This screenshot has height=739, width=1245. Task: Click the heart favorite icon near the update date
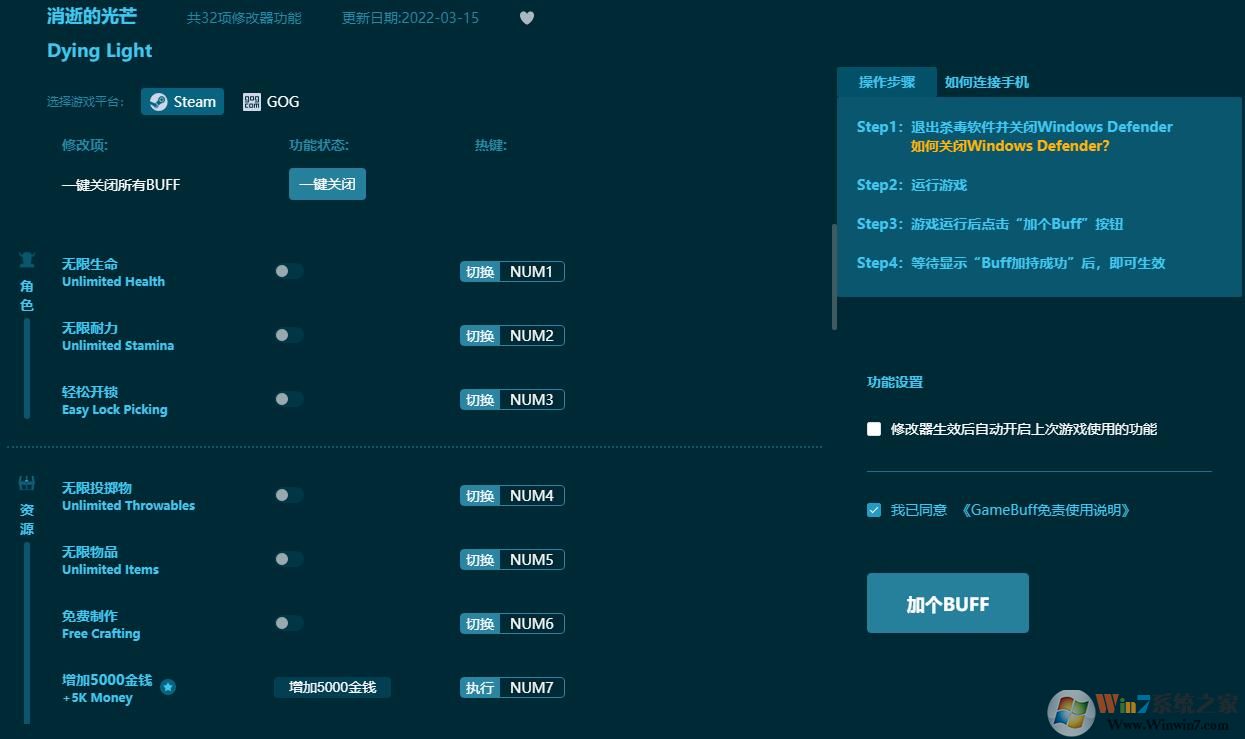(x=527, y=17)
